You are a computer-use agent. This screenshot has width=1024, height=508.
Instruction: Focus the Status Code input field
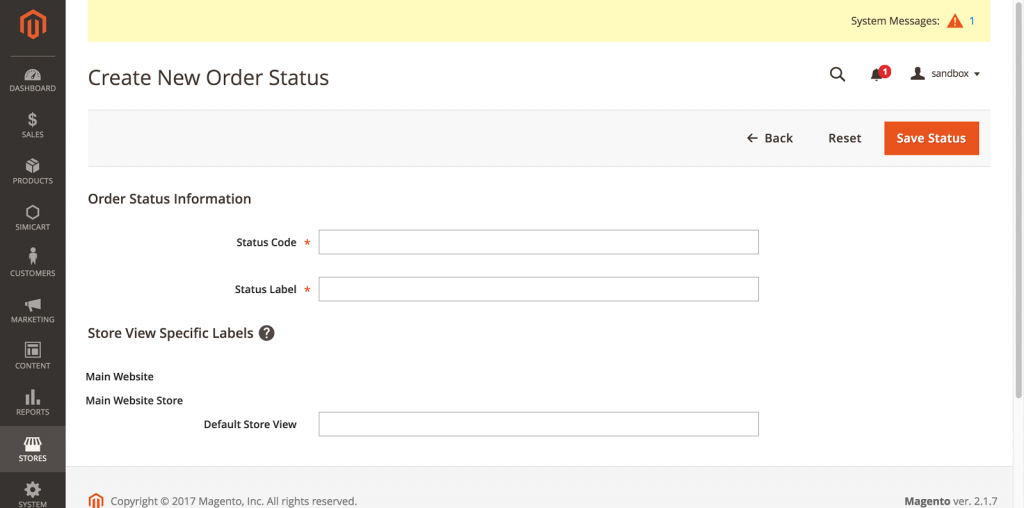tap(539, 242)
